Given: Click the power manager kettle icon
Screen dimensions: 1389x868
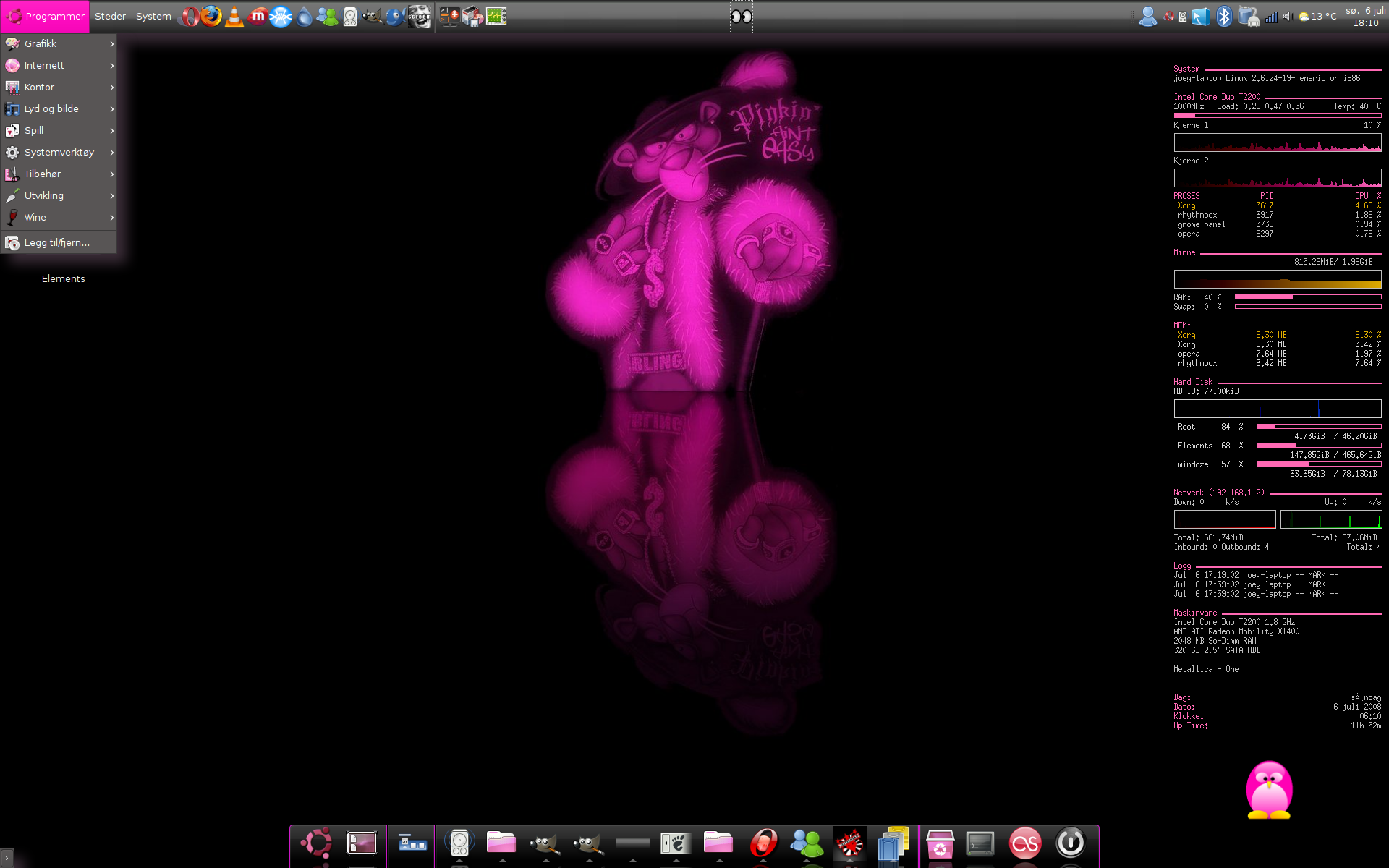Looking at the screenshot, I should tap(1248, 16).
